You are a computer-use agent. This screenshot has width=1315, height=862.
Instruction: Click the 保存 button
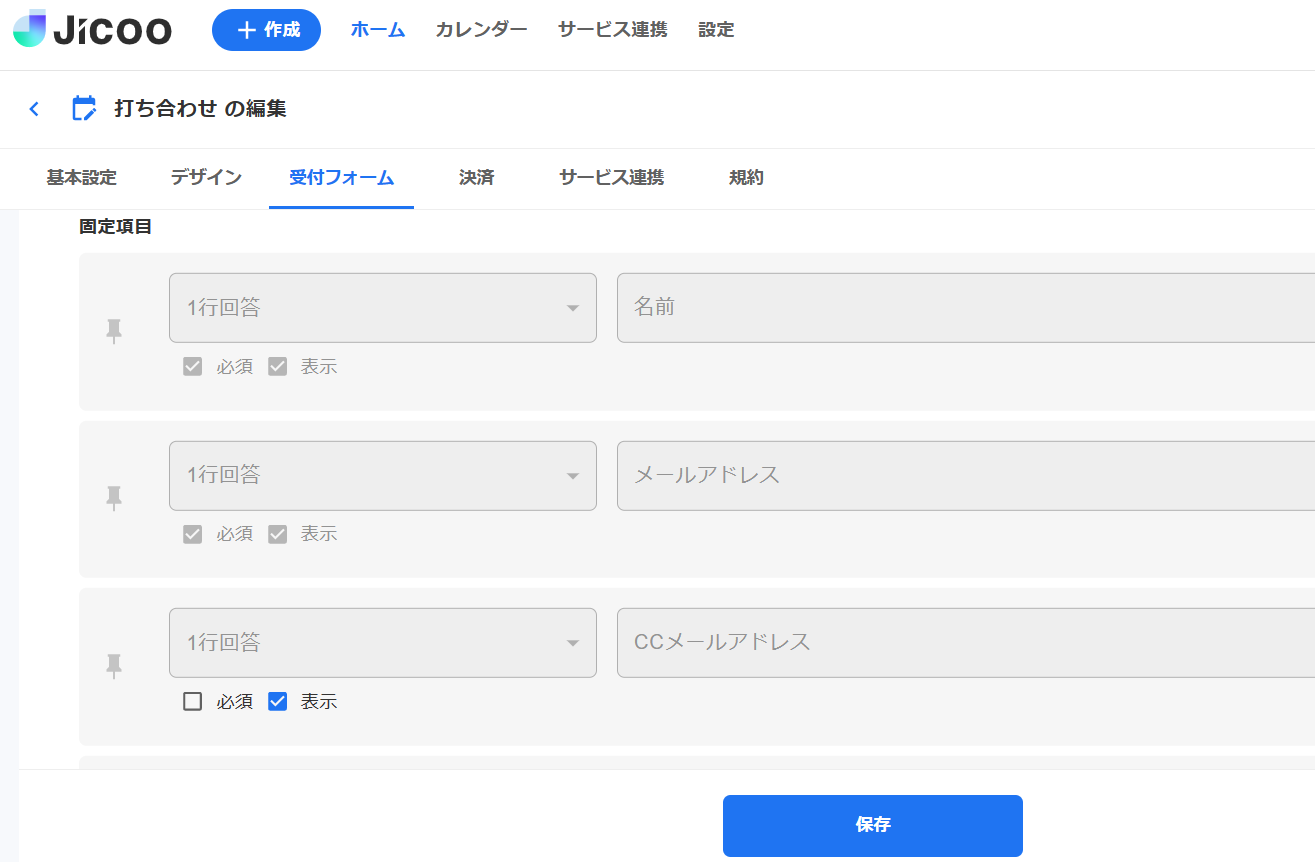point(872,825)
